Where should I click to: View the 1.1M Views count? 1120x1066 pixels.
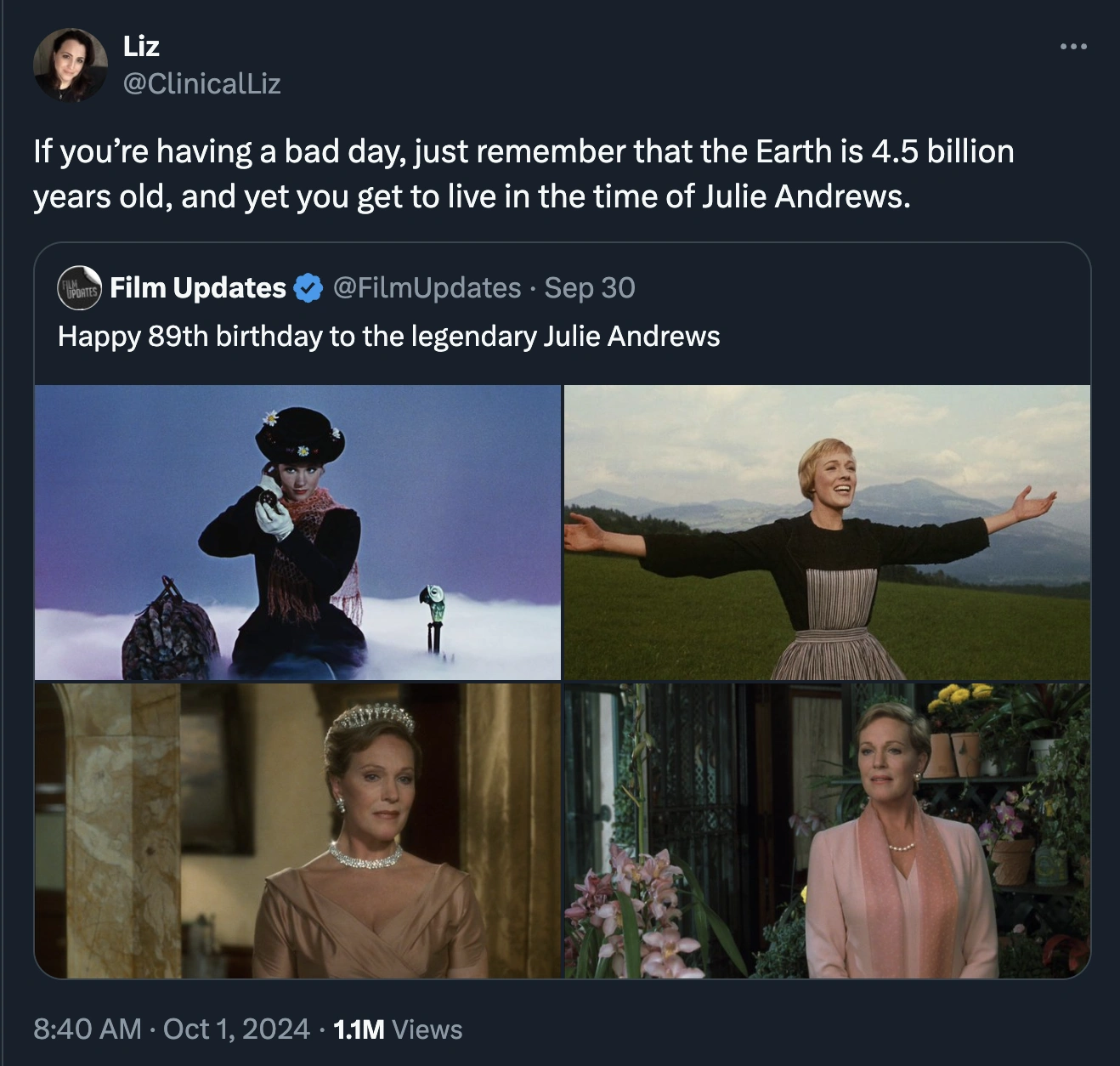398,1029
